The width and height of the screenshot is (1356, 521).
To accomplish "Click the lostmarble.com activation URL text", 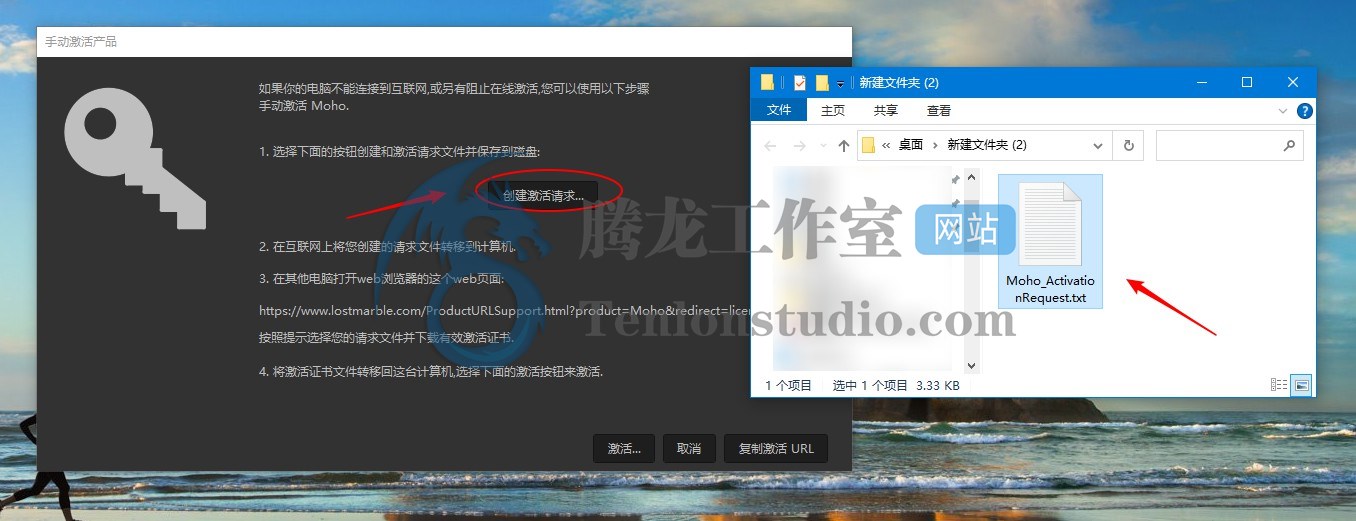I will (x=505, y=311).
